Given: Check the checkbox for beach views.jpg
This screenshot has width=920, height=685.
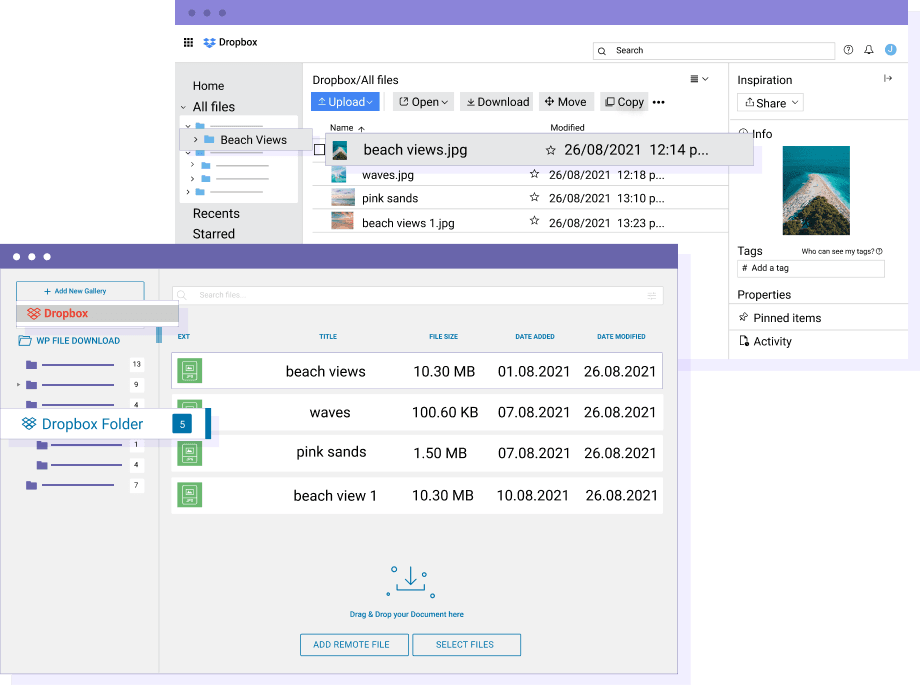Looking at the screenshot, I should 318,148.
